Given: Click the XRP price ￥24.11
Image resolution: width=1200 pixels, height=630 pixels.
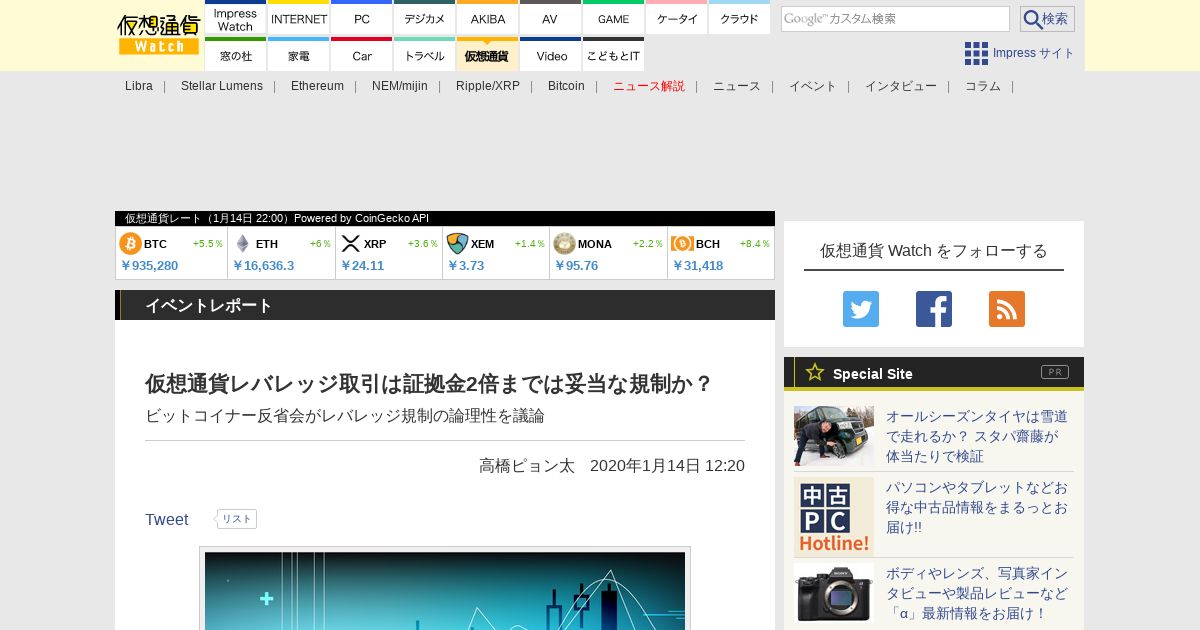Looking at the screenshot, I should [362, 265].
